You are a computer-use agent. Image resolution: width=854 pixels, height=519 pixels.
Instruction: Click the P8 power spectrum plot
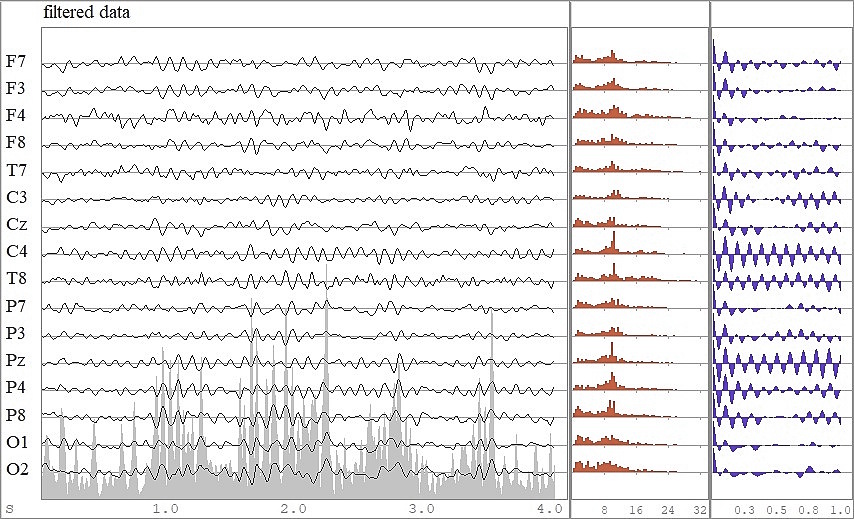click(621, 409)
